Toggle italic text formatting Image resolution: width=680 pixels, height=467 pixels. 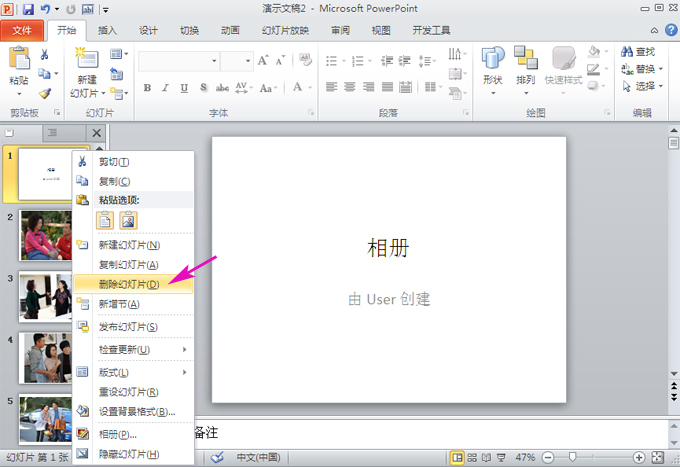pos(166,88)
